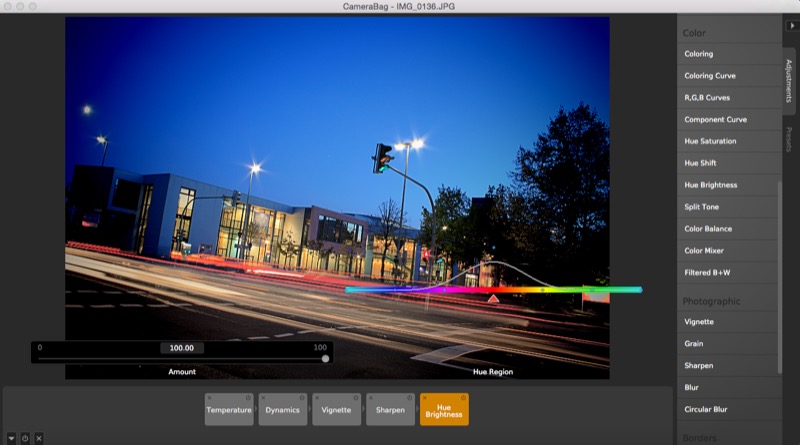Screen dimensions: 800x445
Task: Click the bottom-left x icon to clear adjustments
Action: pyautogui.click(x=38, y=438)
